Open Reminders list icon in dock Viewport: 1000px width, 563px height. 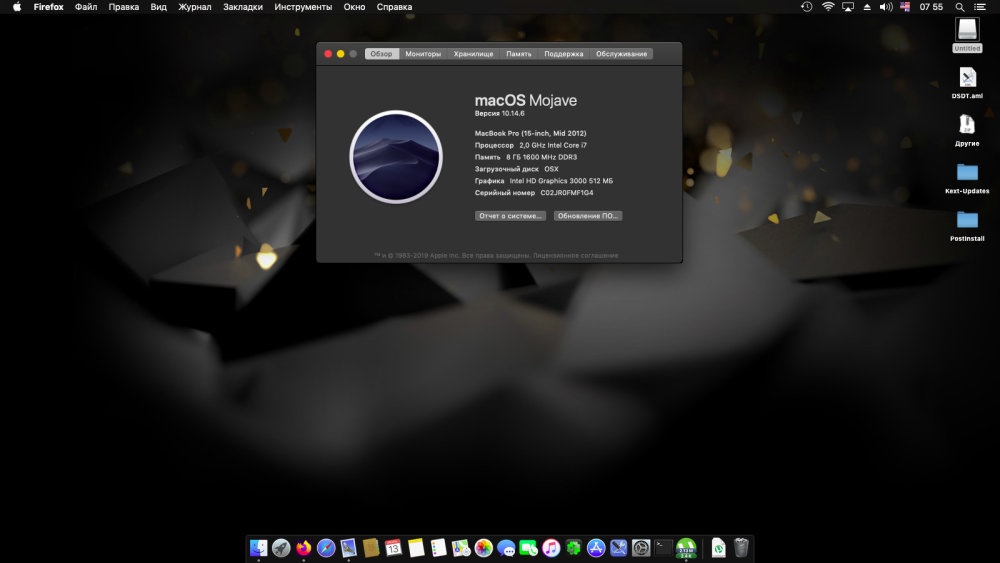click(439, 548)
